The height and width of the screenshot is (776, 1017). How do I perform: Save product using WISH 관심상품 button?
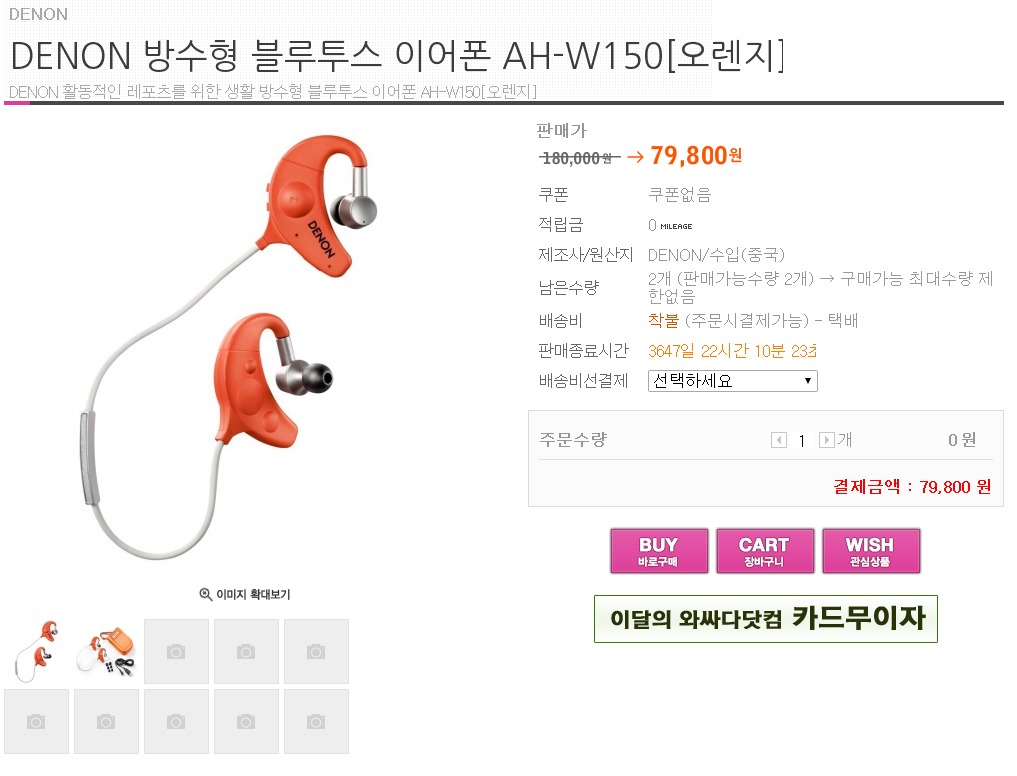point(871,551)
